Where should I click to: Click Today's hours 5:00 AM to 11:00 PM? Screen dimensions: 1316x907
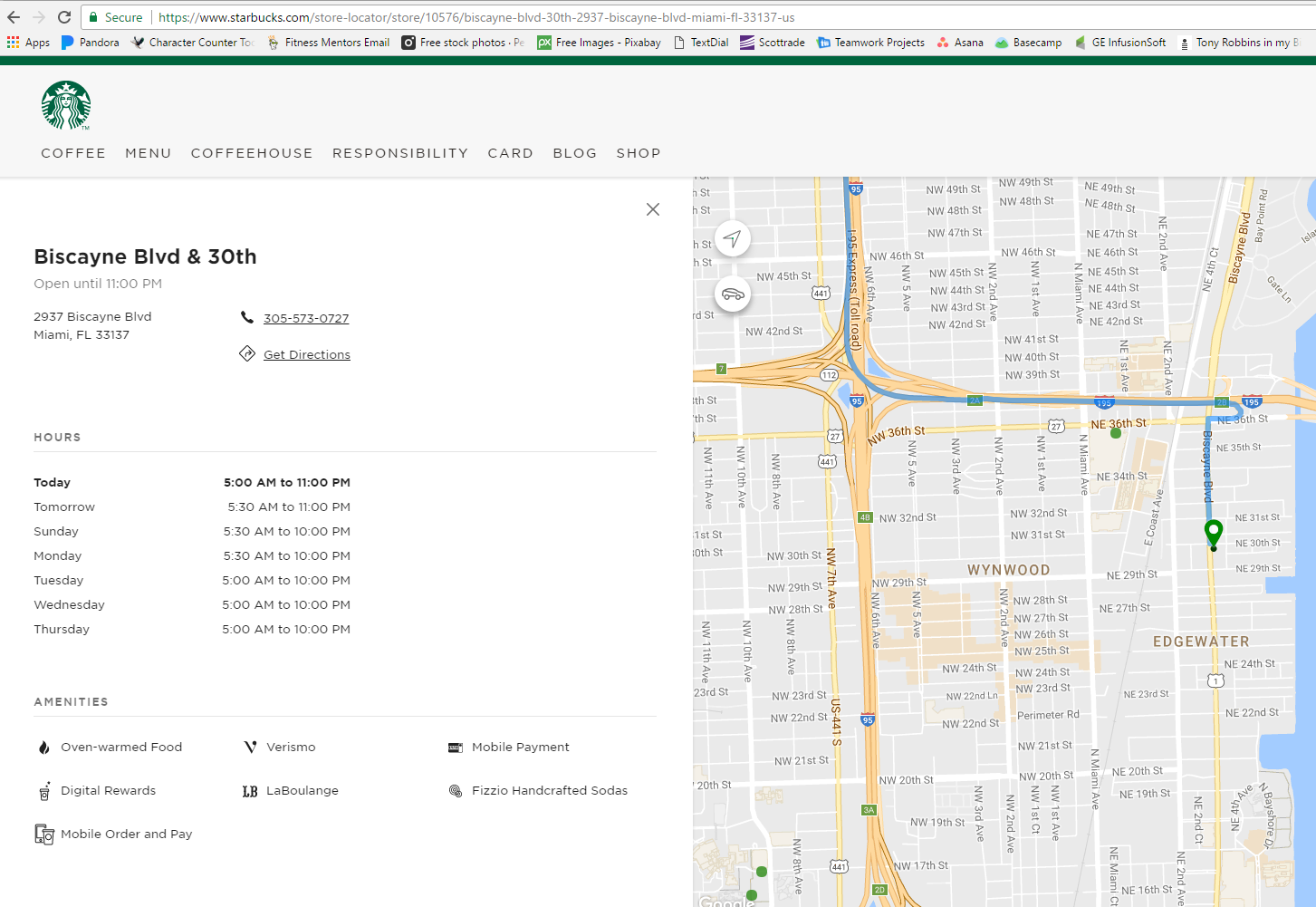287,482
